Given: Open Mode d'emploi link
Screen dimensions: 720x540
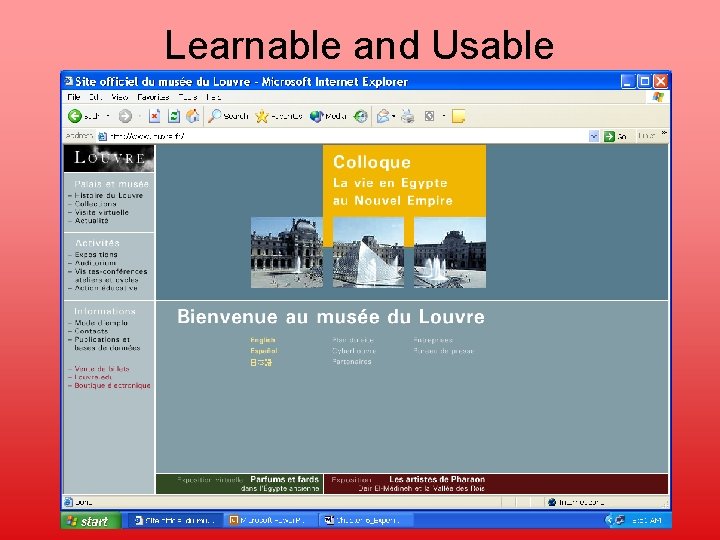Looking at the screenshot, I should coord(101,323).
